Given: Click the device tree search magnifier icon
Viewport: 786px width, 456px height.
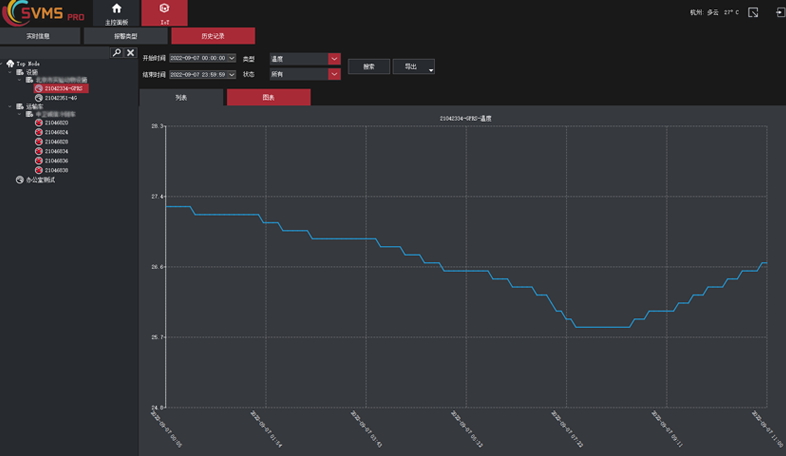Looking at the screenshot, I should point(117,52).
